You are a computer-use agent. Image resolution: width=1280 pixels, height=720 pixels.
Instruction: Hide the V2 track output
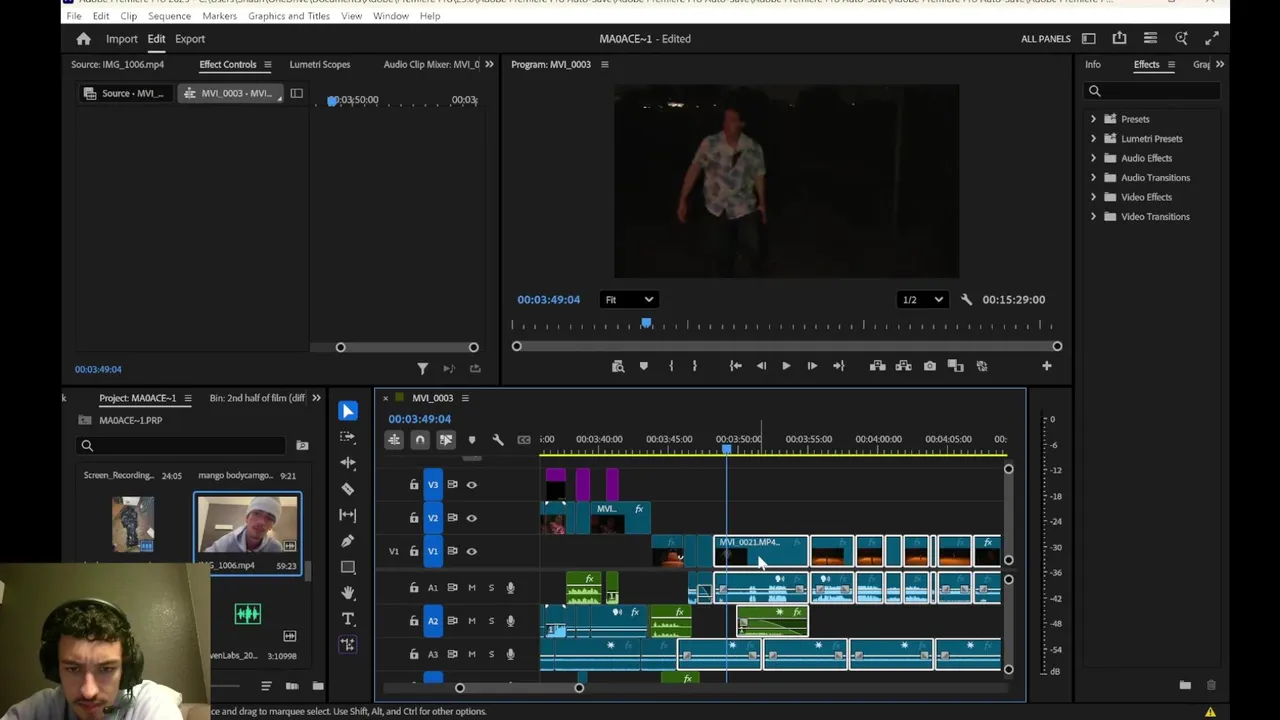pos(471,518)
